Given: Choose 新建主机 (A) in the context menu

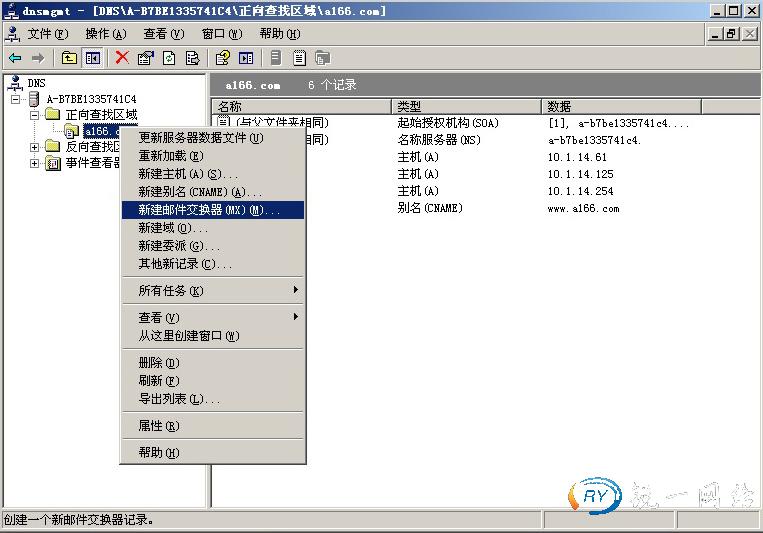Looking at the screenshot, I should pos(187,174).
